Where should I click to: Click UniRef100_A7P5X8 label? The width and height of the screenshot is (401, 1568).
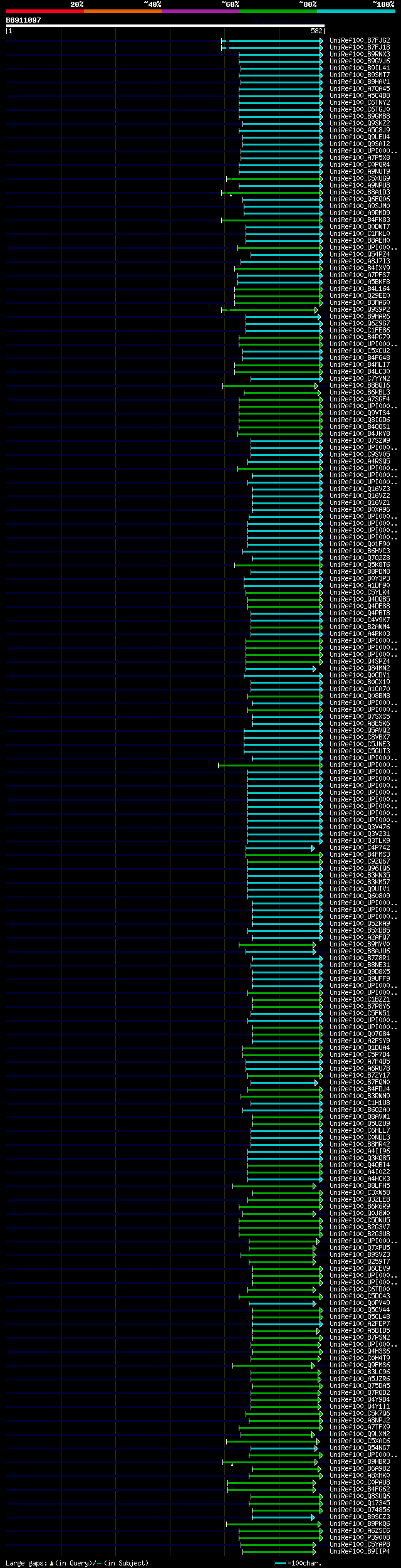[x=360, y=157]
